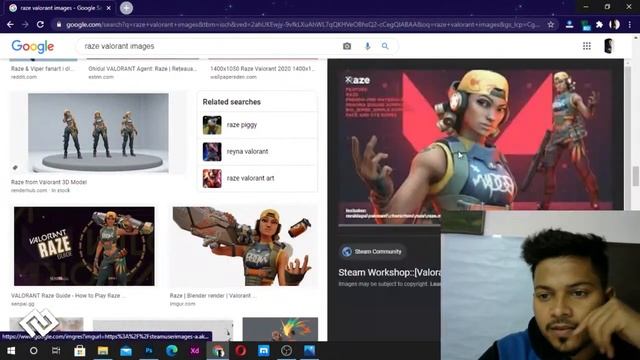The image size is (640, 360).
Task: Open the Google account avatar
Action: [x=609, y=46]
